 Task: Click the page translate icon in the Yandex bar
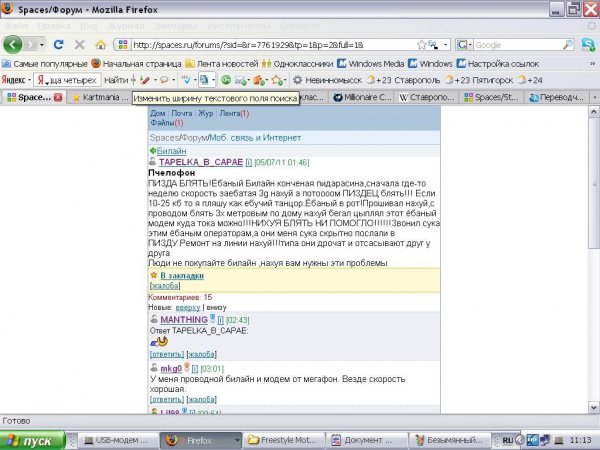click(204, 80)
